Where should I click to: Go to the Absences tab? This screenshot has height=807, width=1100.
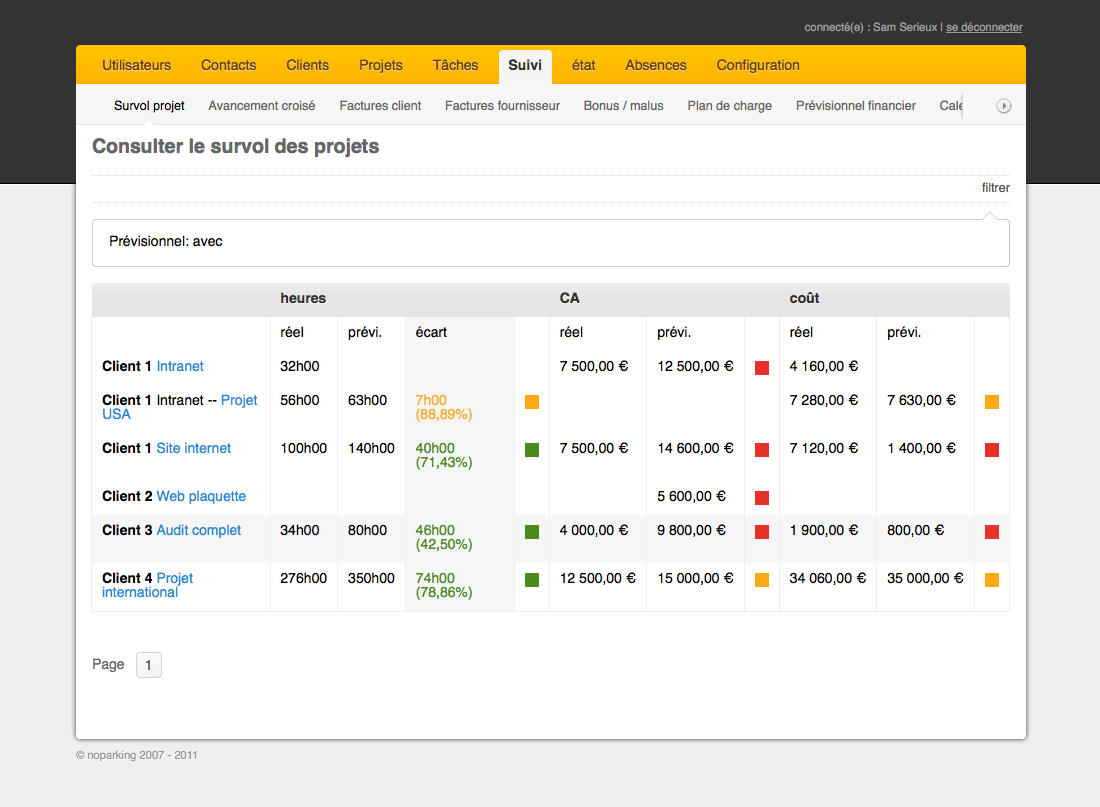656,65
